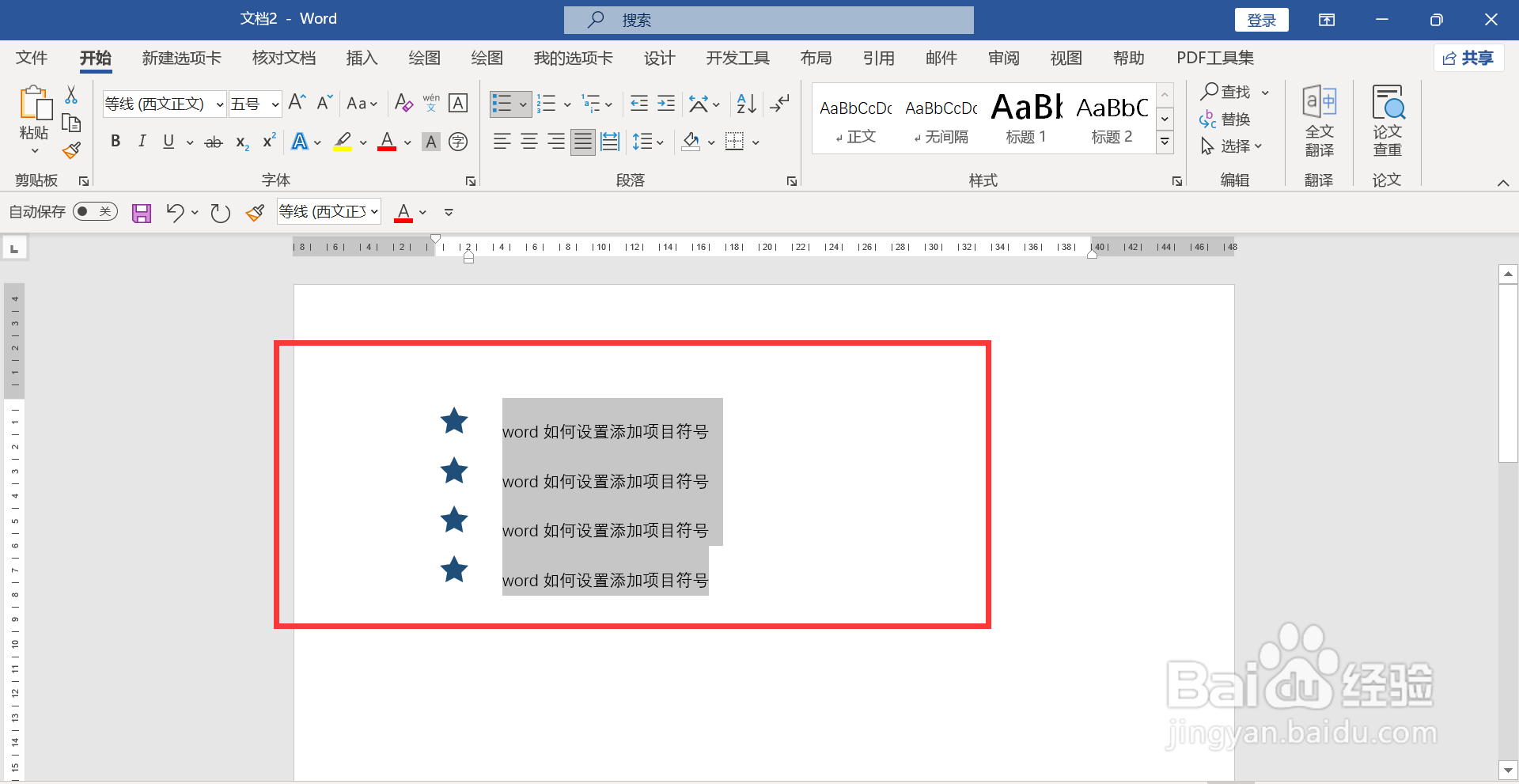Click the Format Painter brush in ribbon
Viewport: 1519px width, 784px height.
tap(71, 150)
